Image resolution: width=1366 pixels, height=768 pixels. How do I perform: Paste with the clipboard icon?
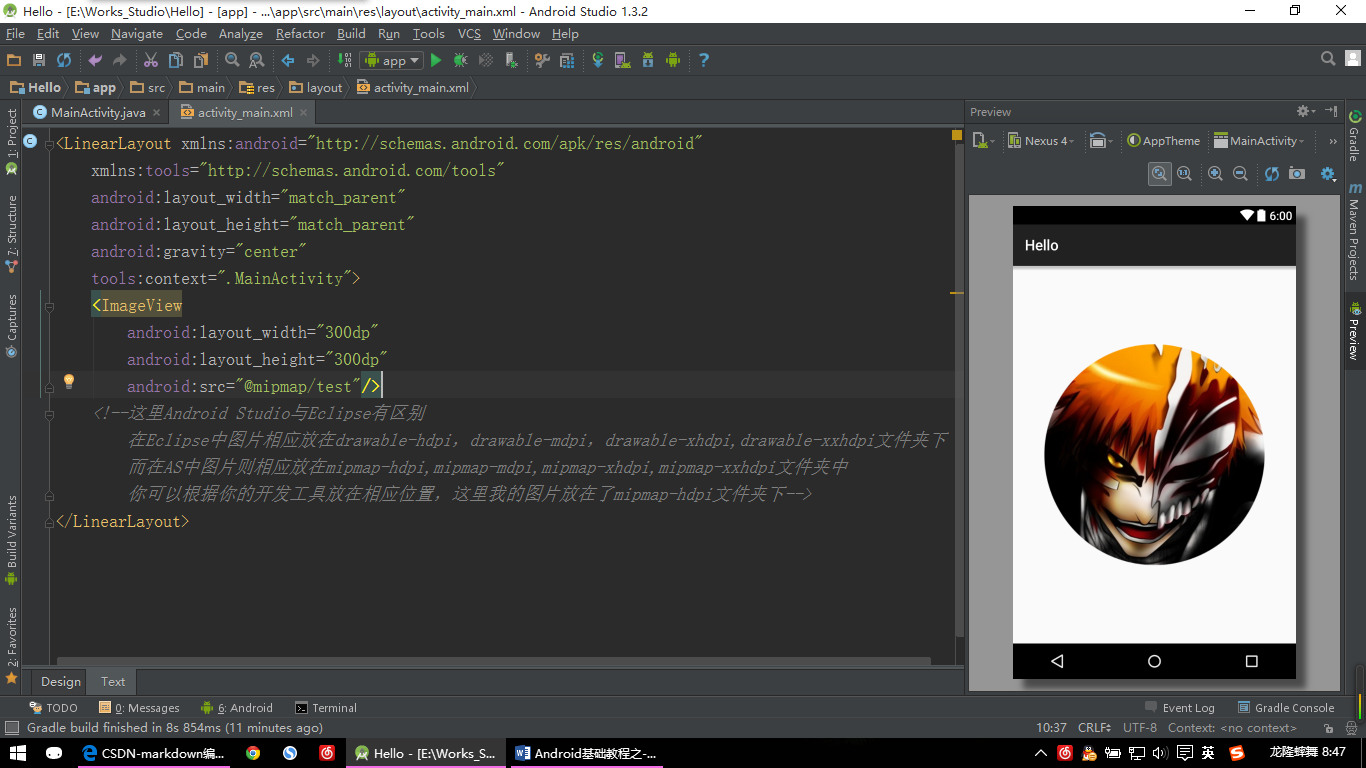[199, 60]
